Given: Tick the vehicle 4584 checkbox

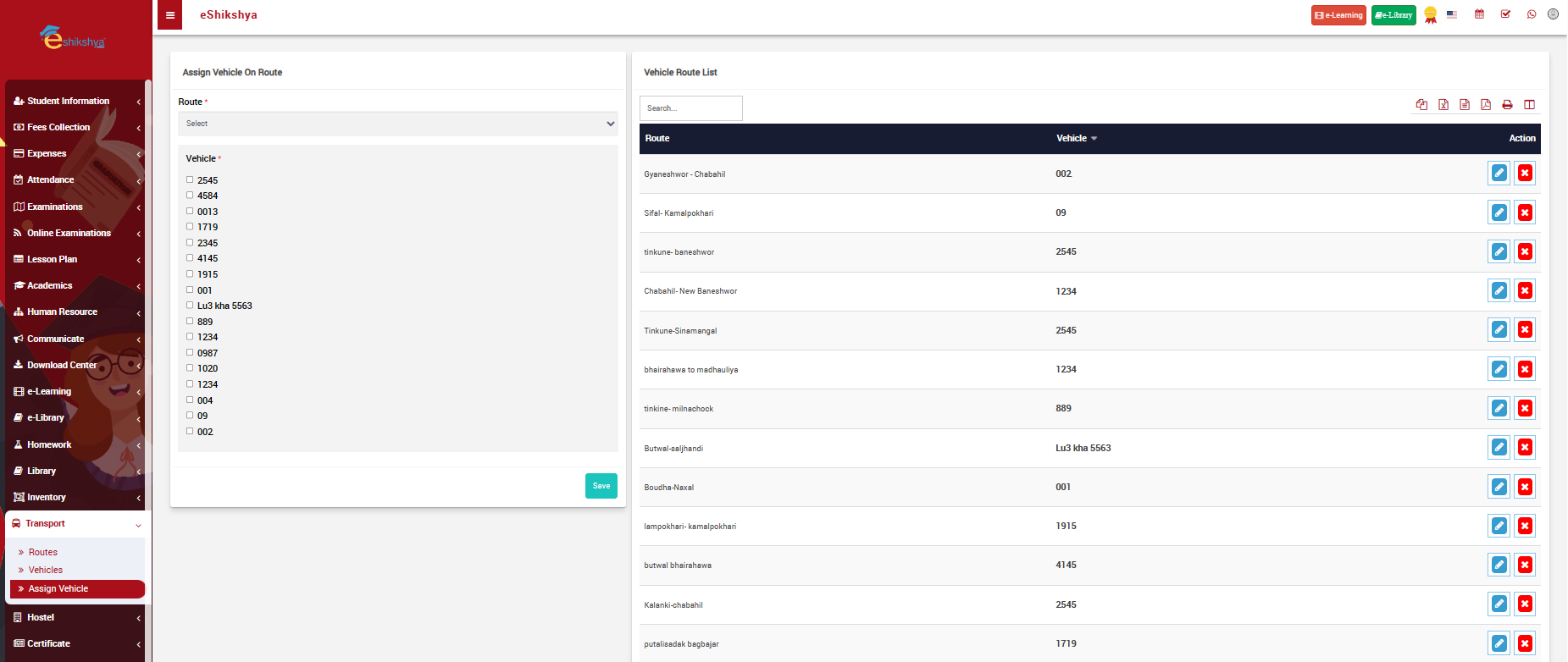Looking at the screenshot, I should [190, 196].
